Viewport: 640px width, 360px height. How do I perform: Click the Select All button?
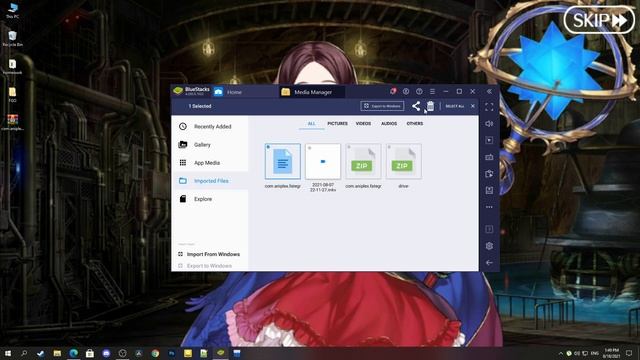[455, 106]
